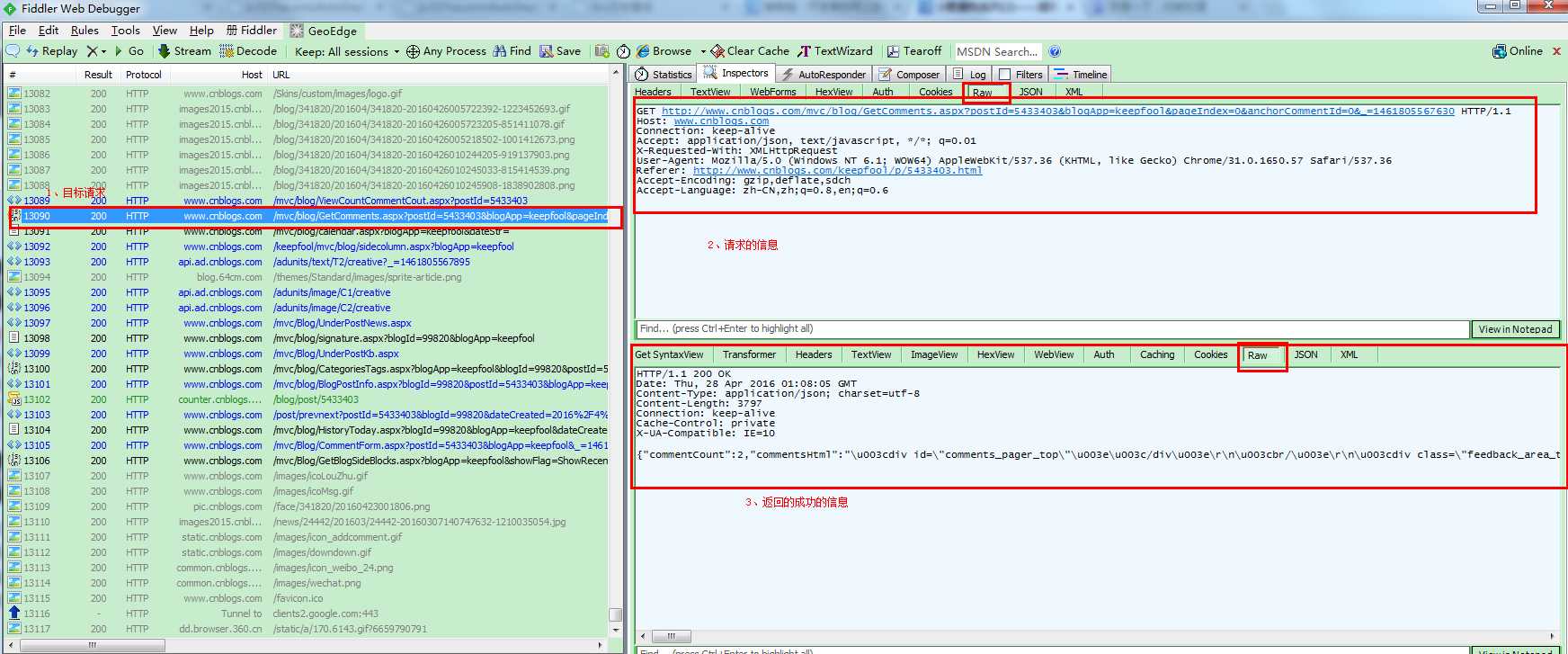Select session 13098 signature.aspx row
The height and width of the screenshot is (654, 1568).
point(307,338)
